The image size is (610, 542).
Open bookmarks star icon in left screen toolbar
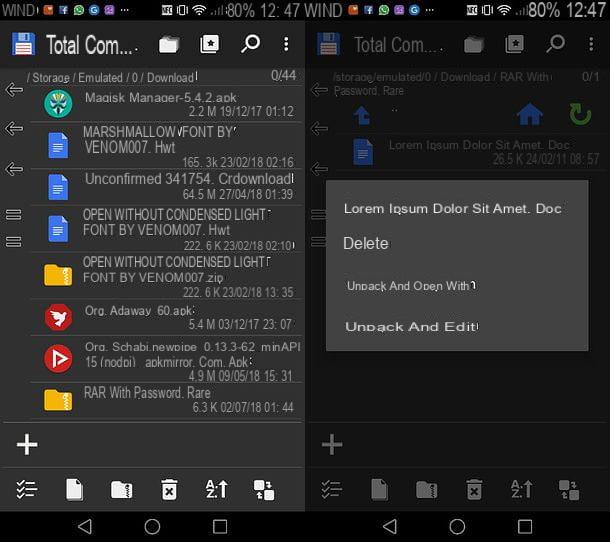(x=209, y=44)
